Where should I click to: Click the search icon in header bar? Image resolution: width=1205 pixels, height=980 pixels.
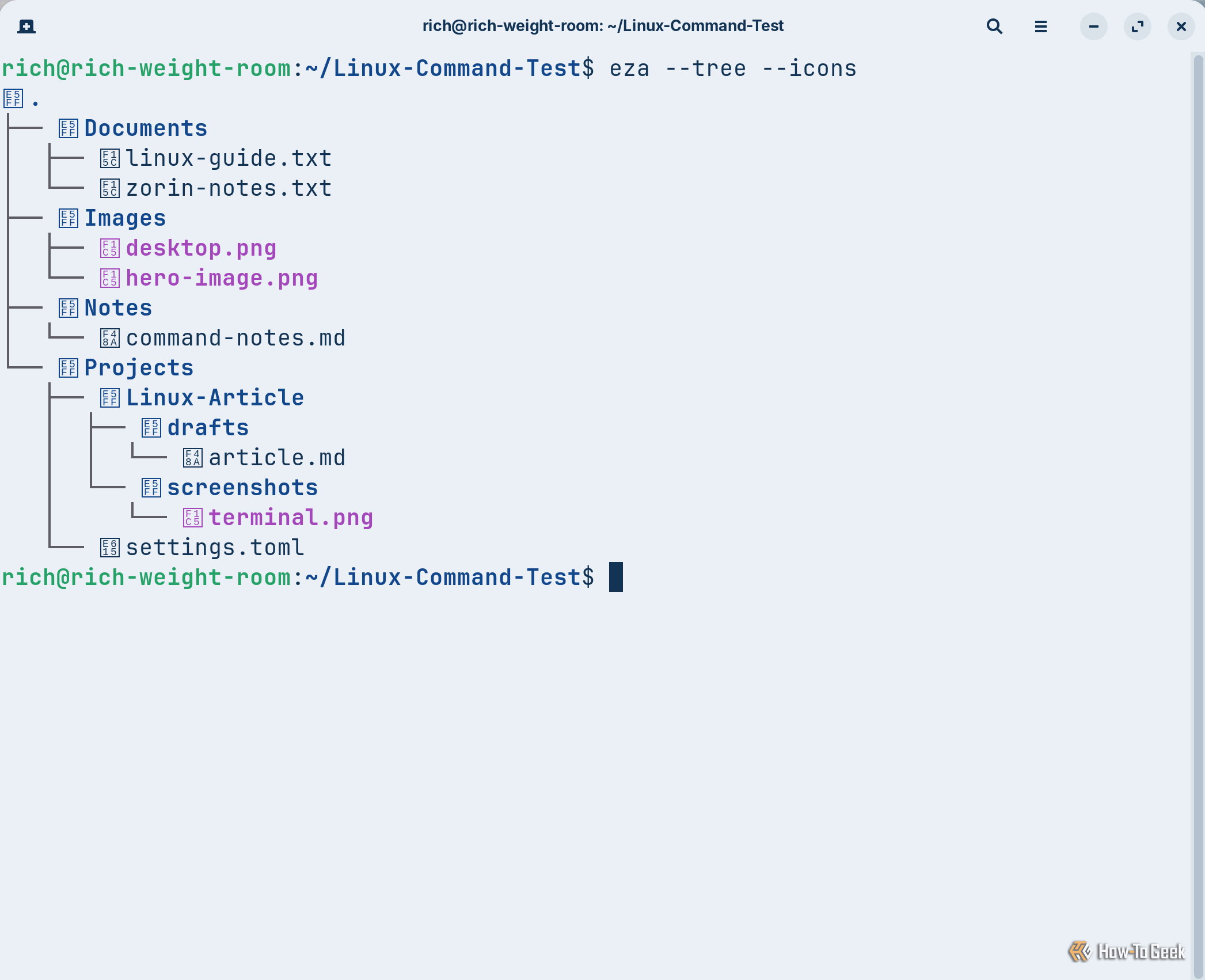[x=994, y=26]
